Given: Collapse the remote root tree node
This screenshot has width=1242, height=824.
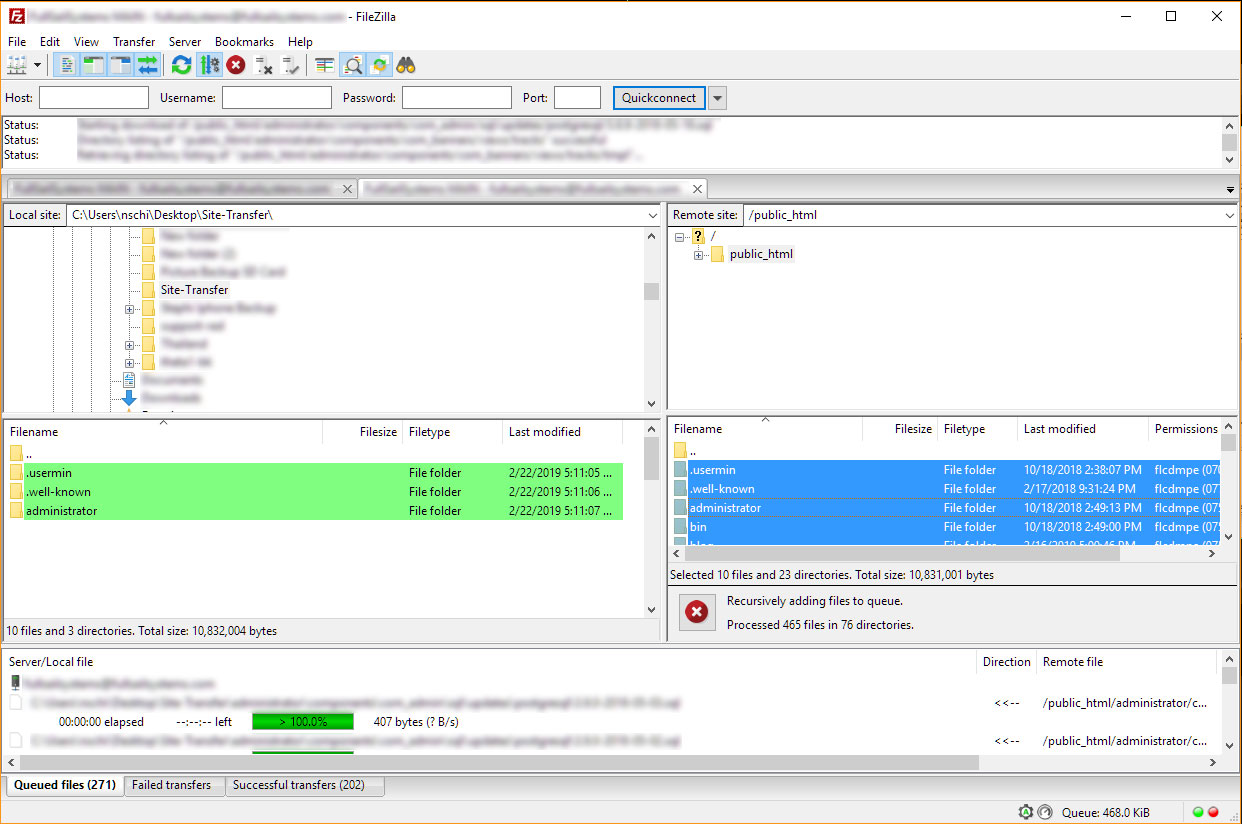Looking at the screenshot, I should [680, 237].
